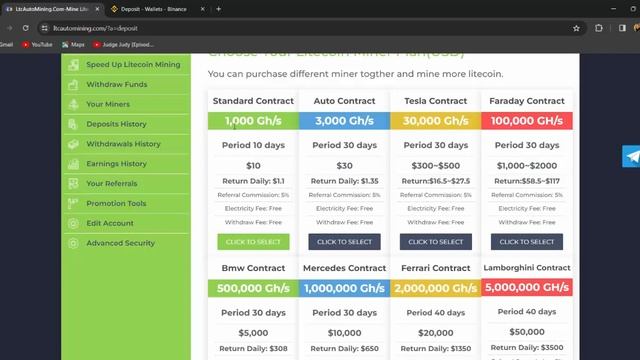Open the browser extensions puzzle icon
This screenshot has width=640, height=360.
click(598, 28)
